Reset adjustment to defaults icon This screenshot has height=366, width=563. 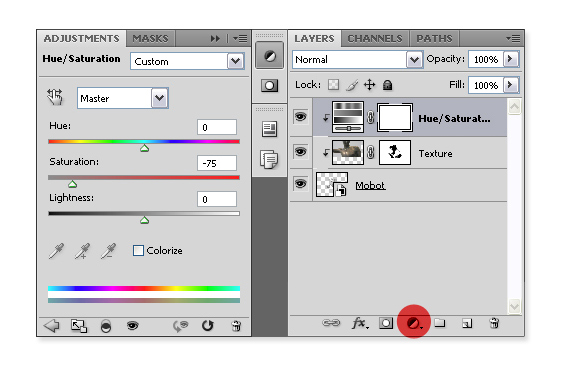207,325
